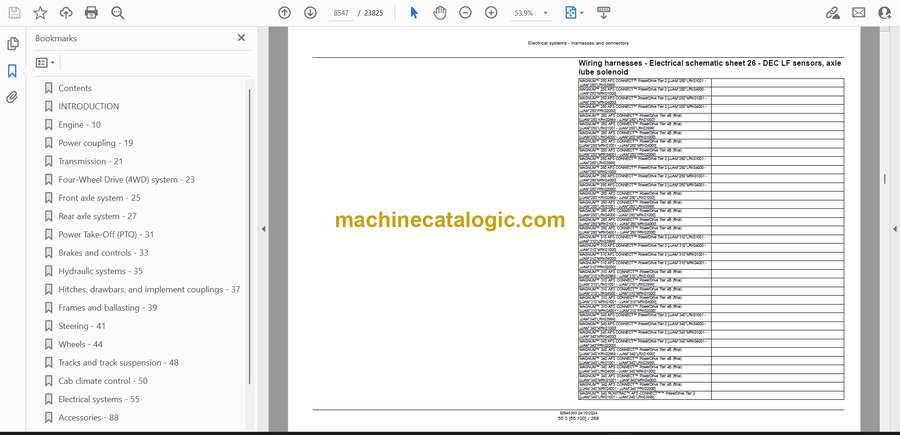The width and height of the screenshot is (900, 435).
Task: Go to Front axle system - 25
Action: click(100, 198)
